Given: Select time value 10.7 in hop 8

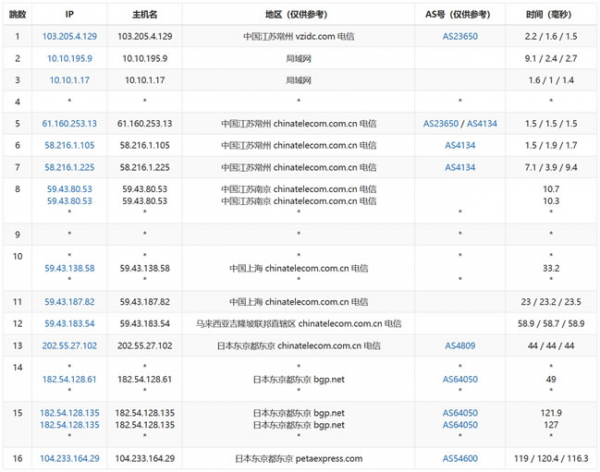Looking at the screenshot, I should coord(551,189).
